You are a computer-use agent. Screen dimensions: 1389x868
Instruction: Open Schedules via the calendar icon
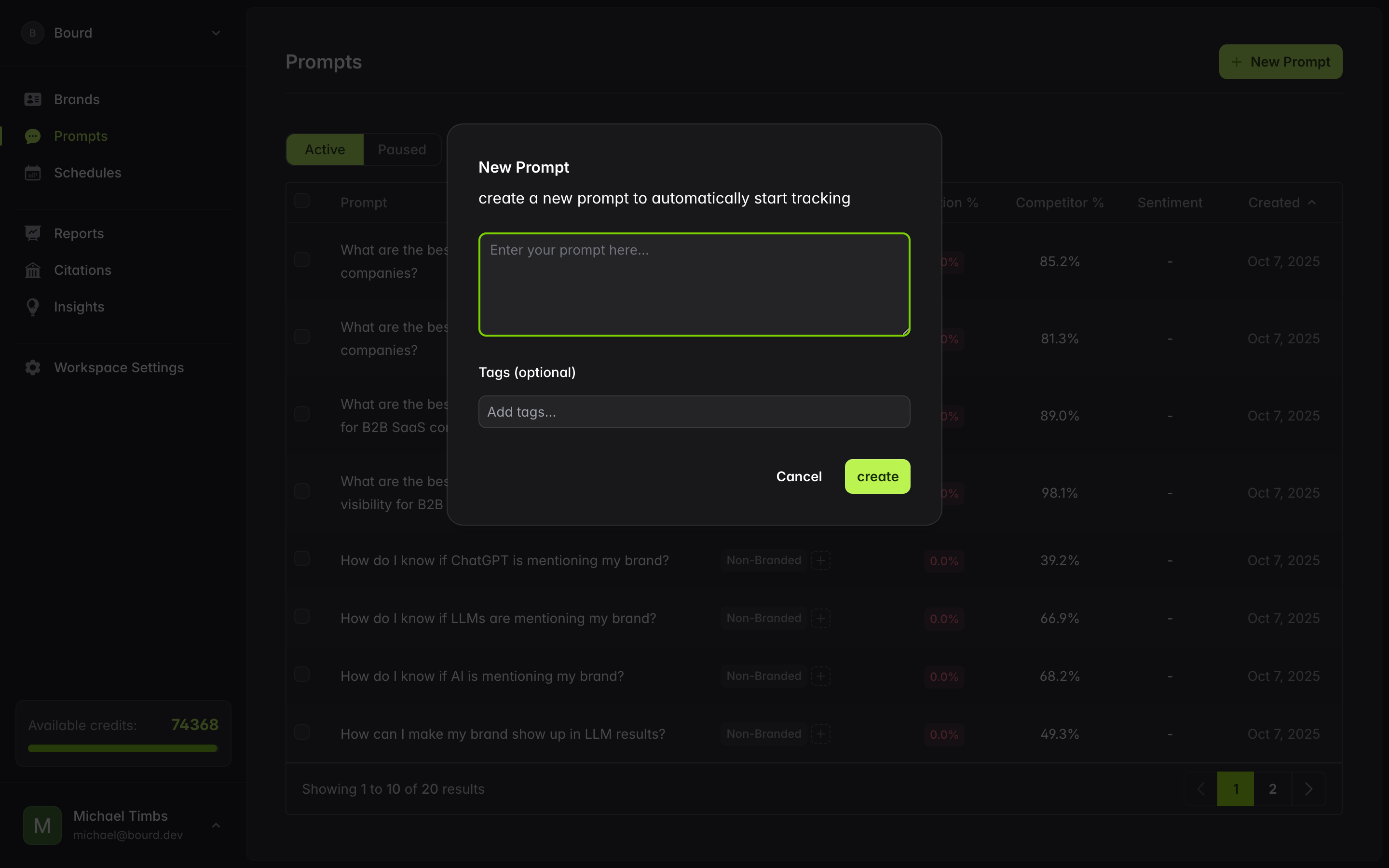[x=33, y=172]
